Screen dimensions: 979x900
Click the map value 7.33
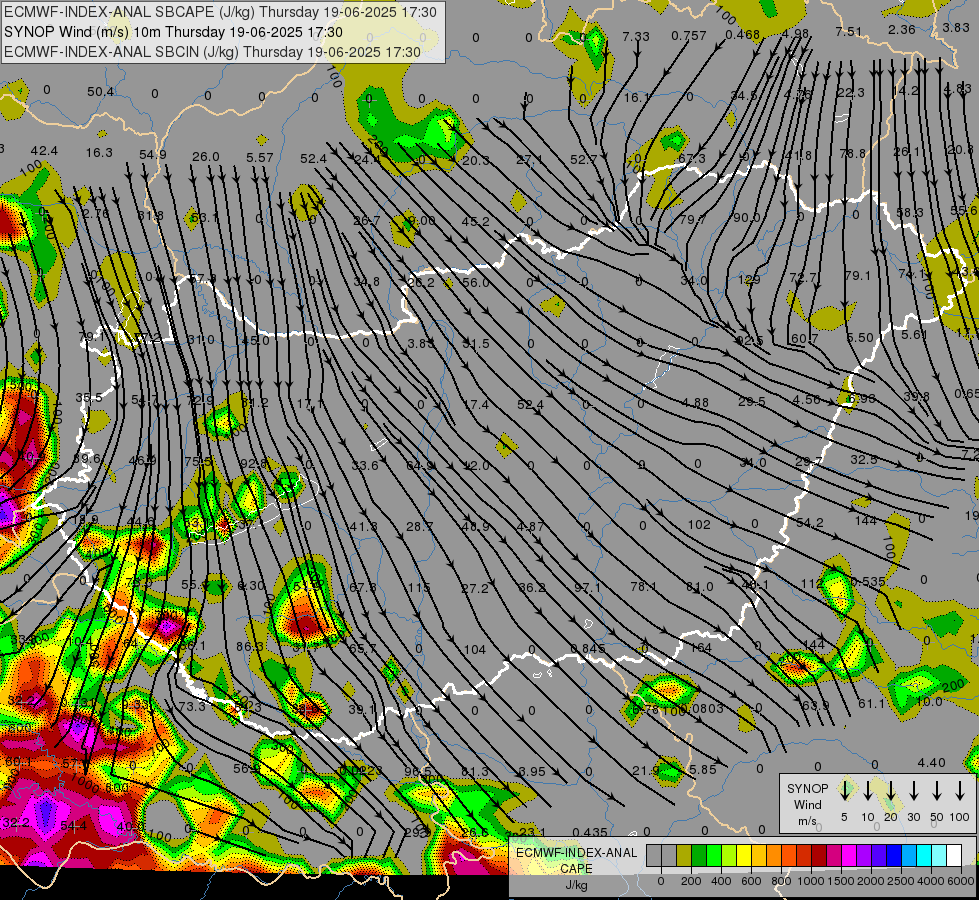point(636,36)
